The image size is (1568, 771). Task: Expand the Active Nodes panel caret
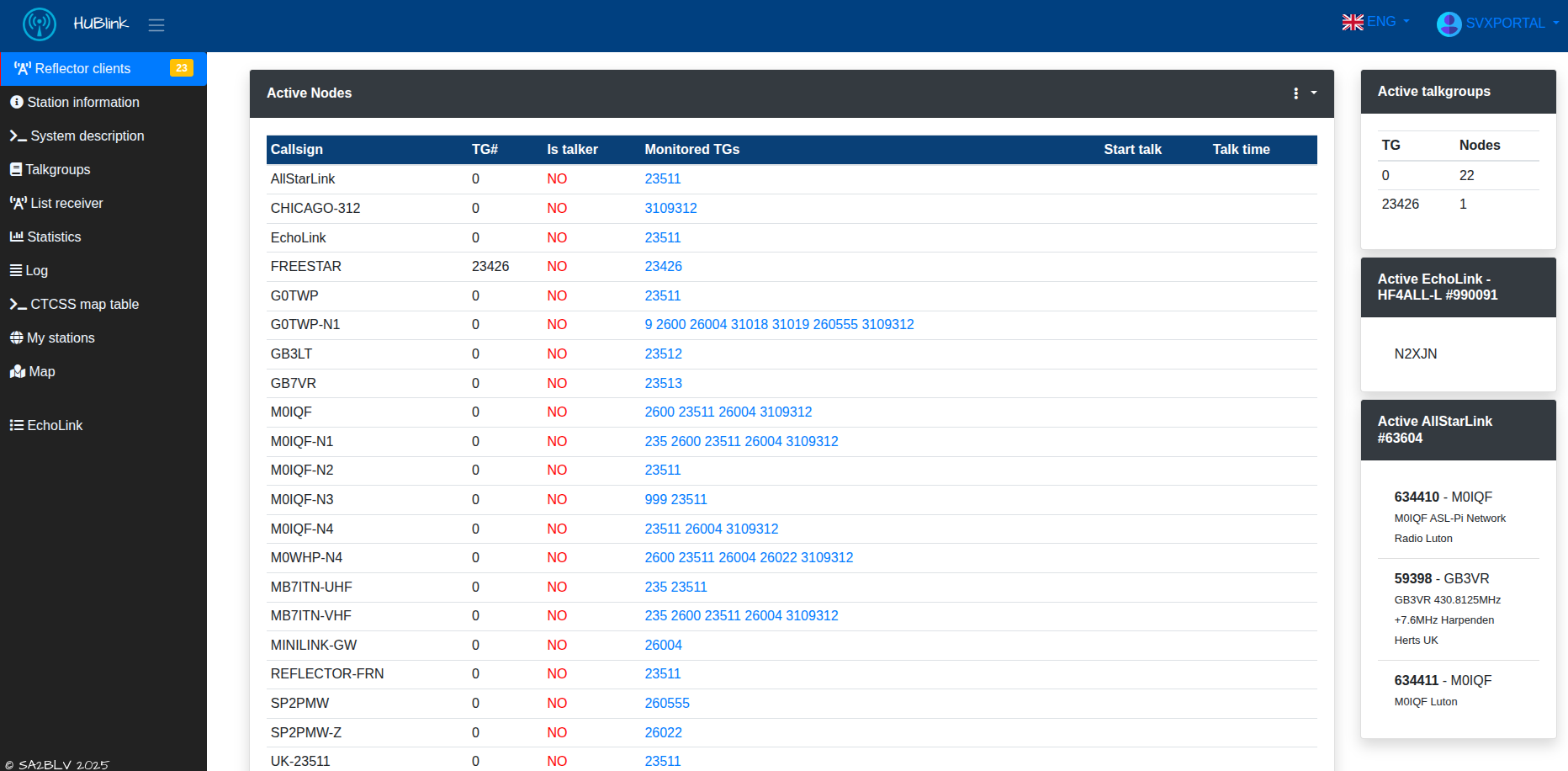[x=1314, y=93]
